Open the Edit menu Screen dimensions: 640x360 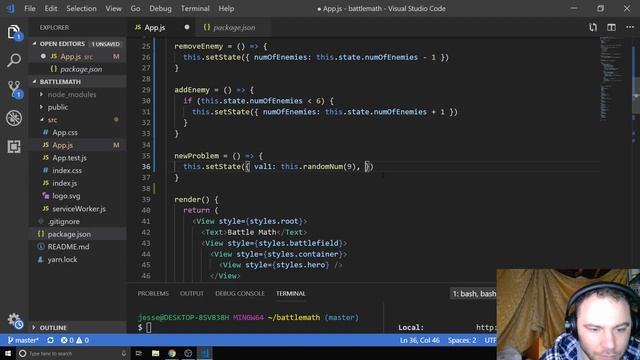[x=51, y=9]
